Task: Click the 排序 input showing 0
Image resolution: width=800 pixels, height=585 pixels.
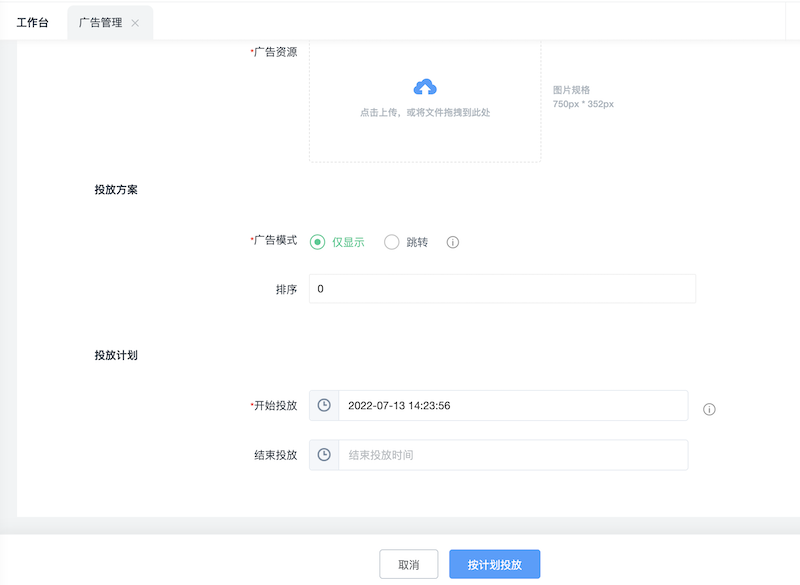Action: tap(500, 288)
